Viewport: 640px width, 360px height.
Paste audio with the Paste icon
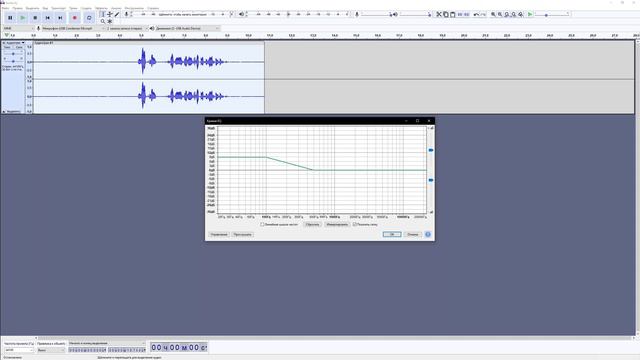click(453, 14)
